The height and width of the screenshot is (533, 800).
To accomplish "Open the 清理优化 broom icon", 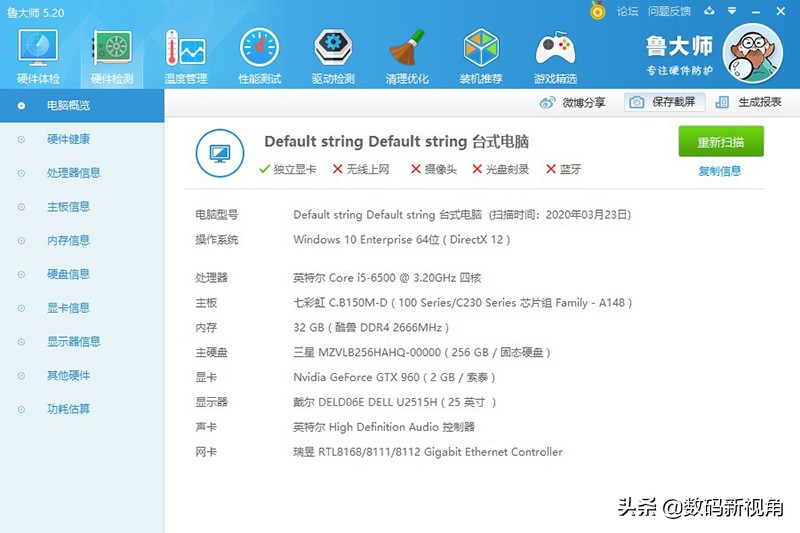I will coord(407,48).
